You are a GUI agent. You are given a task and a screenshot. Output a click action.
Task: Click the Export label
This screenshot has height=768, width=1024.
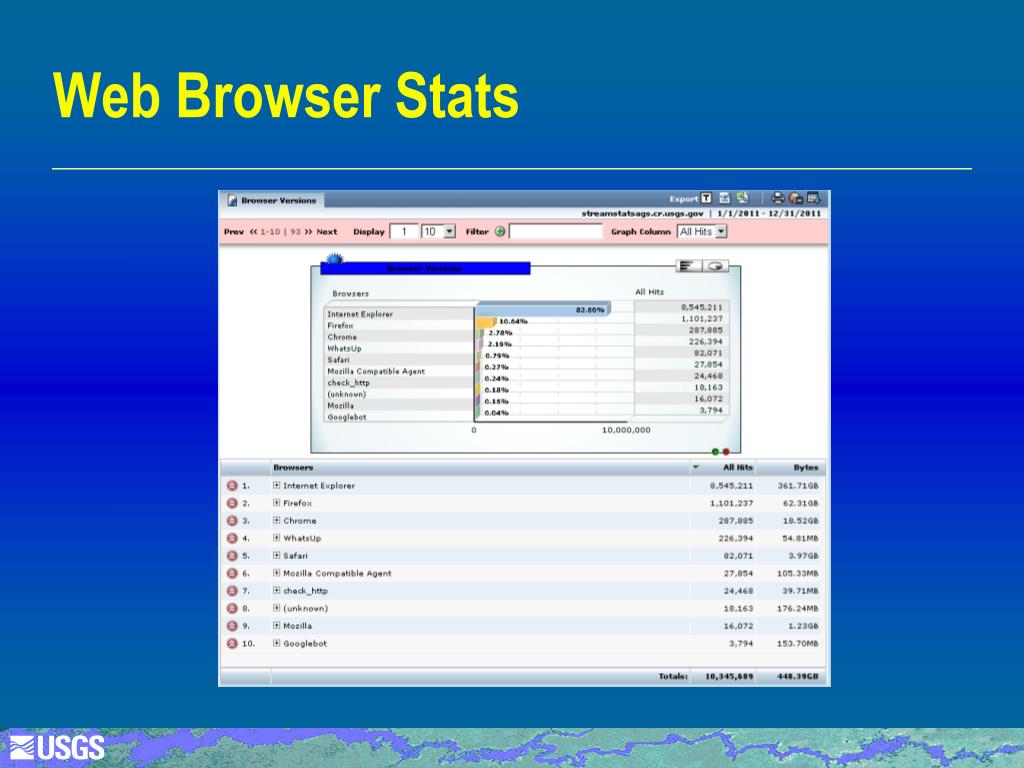684,199
